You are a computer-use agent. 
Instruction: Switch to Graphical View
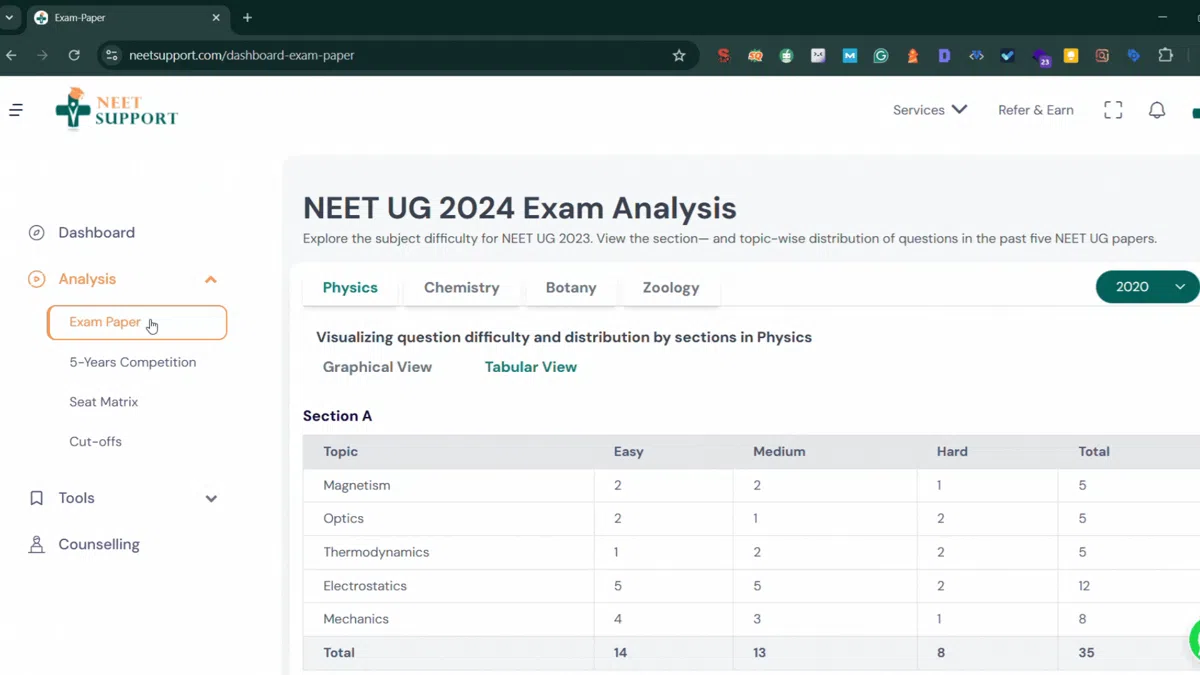(x=377, y=367)
